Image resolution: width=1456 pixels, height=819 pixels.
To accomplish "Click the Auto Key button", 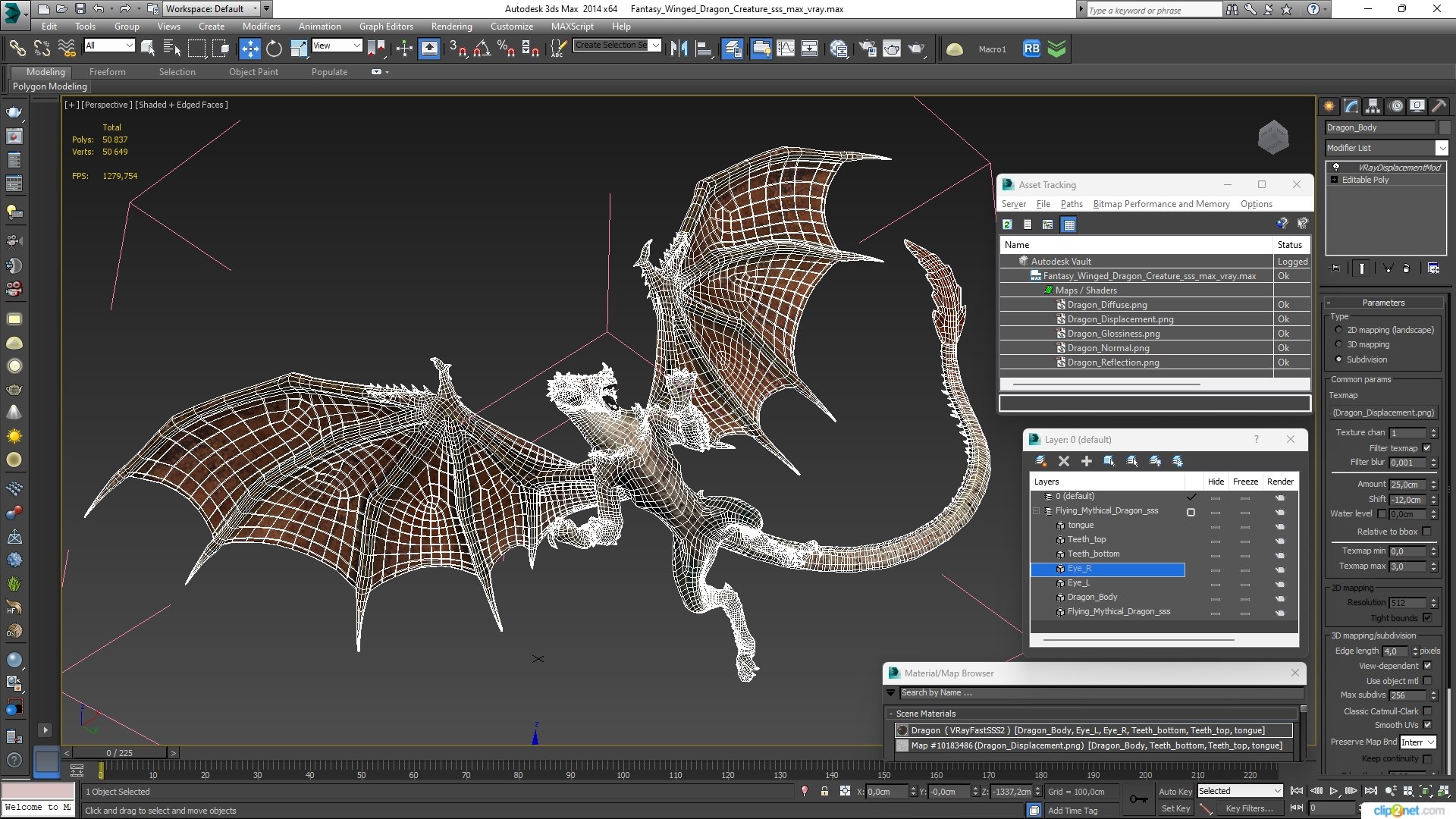I will pyautogui.click(x=1175, y=791).
